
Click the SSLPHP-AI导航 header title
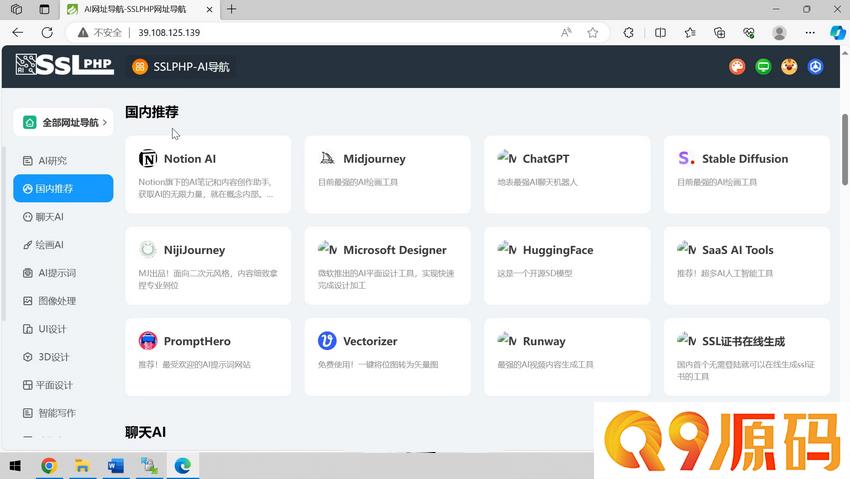click(x=191, y=67)
